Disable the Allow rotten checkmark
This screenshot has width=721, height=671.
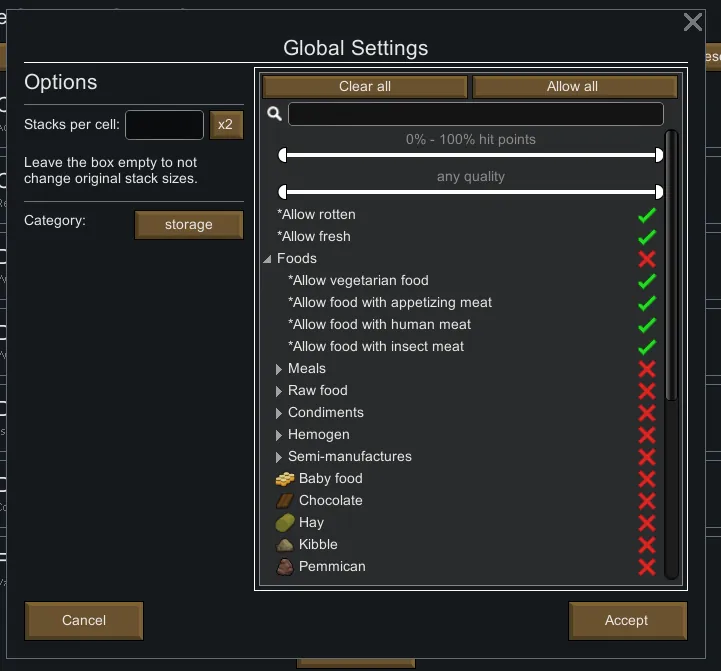[x=647, y=215]
